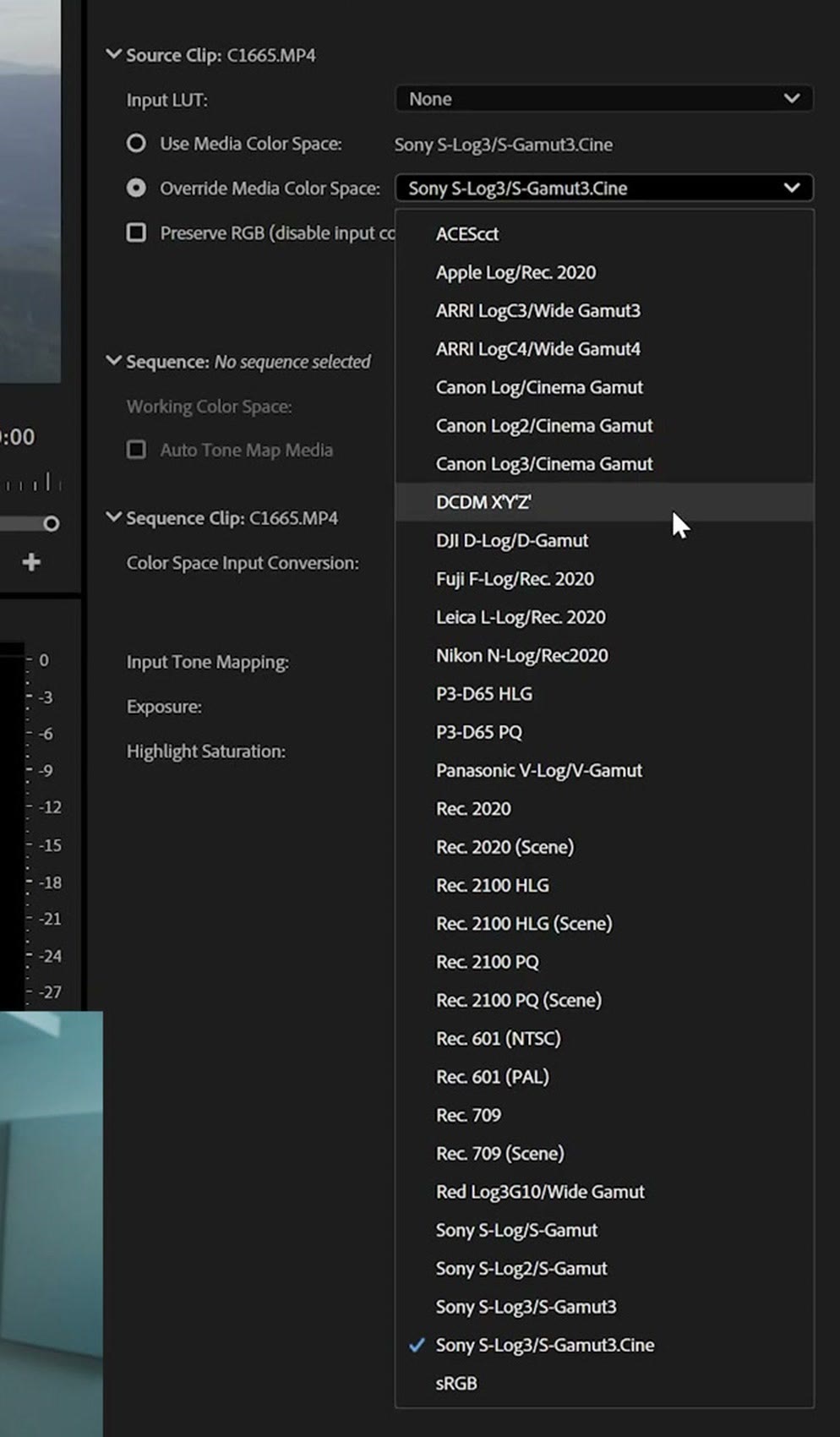Click the -12 dB audio meter mark
The height and width of the screenshot is (1437, 840).
[x=50, y=807]
